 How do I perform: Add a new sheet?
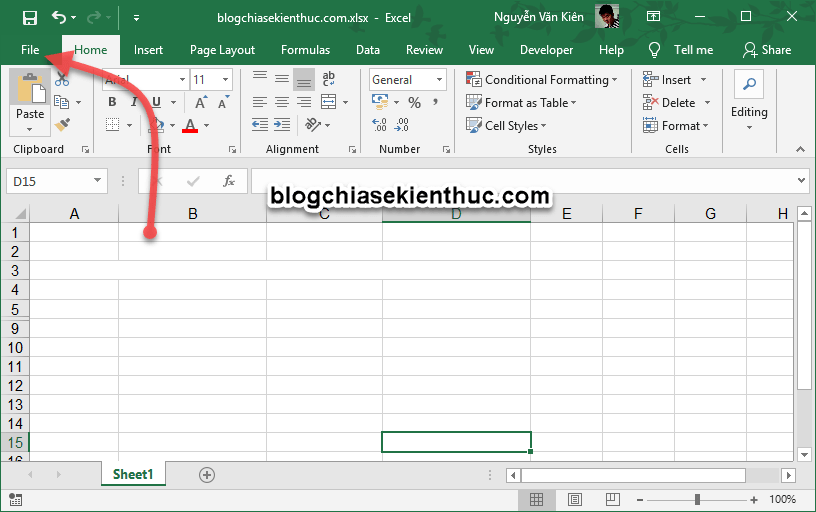coord(207,475)
